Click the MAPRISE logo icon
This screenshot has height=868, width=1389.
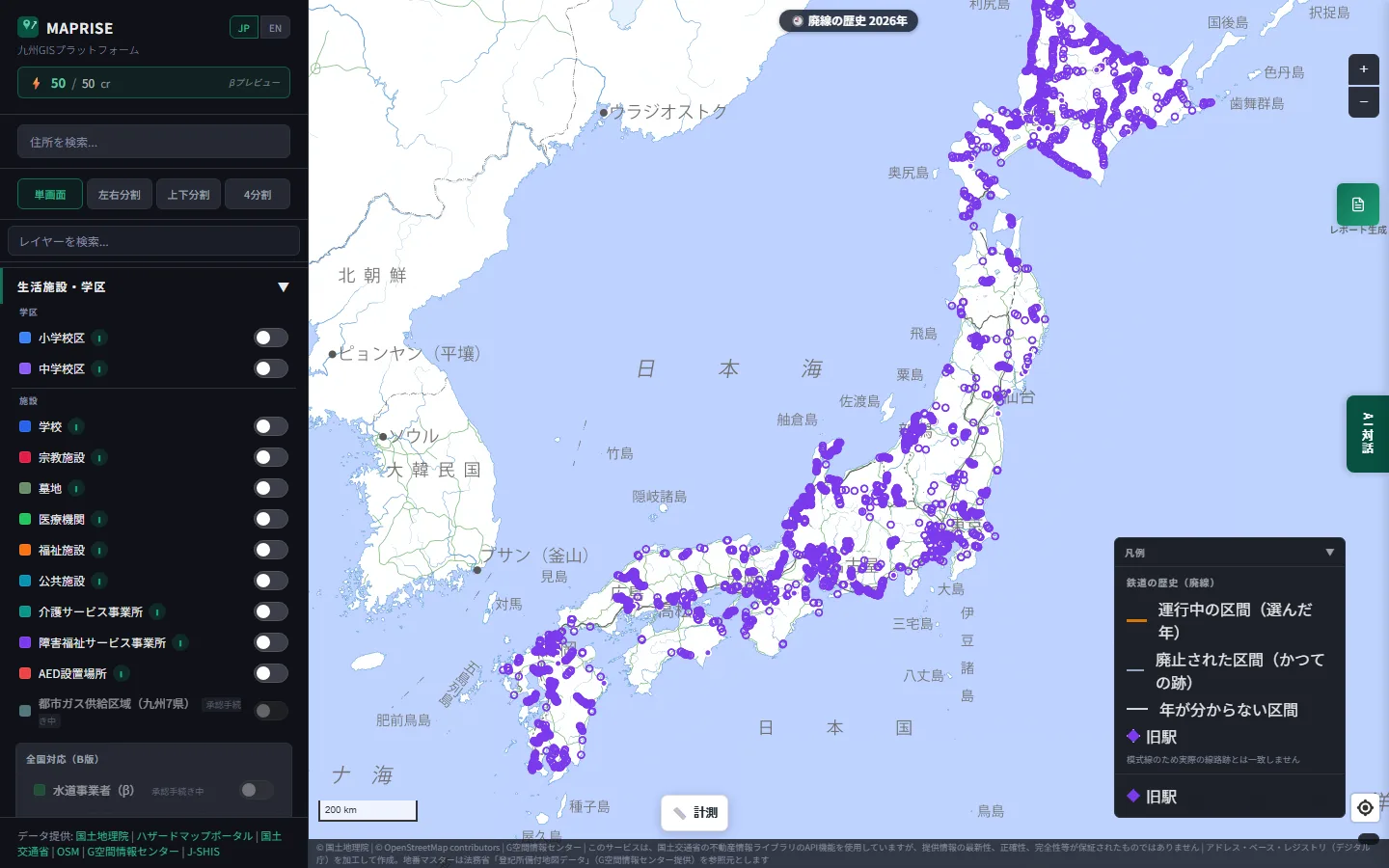tap(28, 26)
